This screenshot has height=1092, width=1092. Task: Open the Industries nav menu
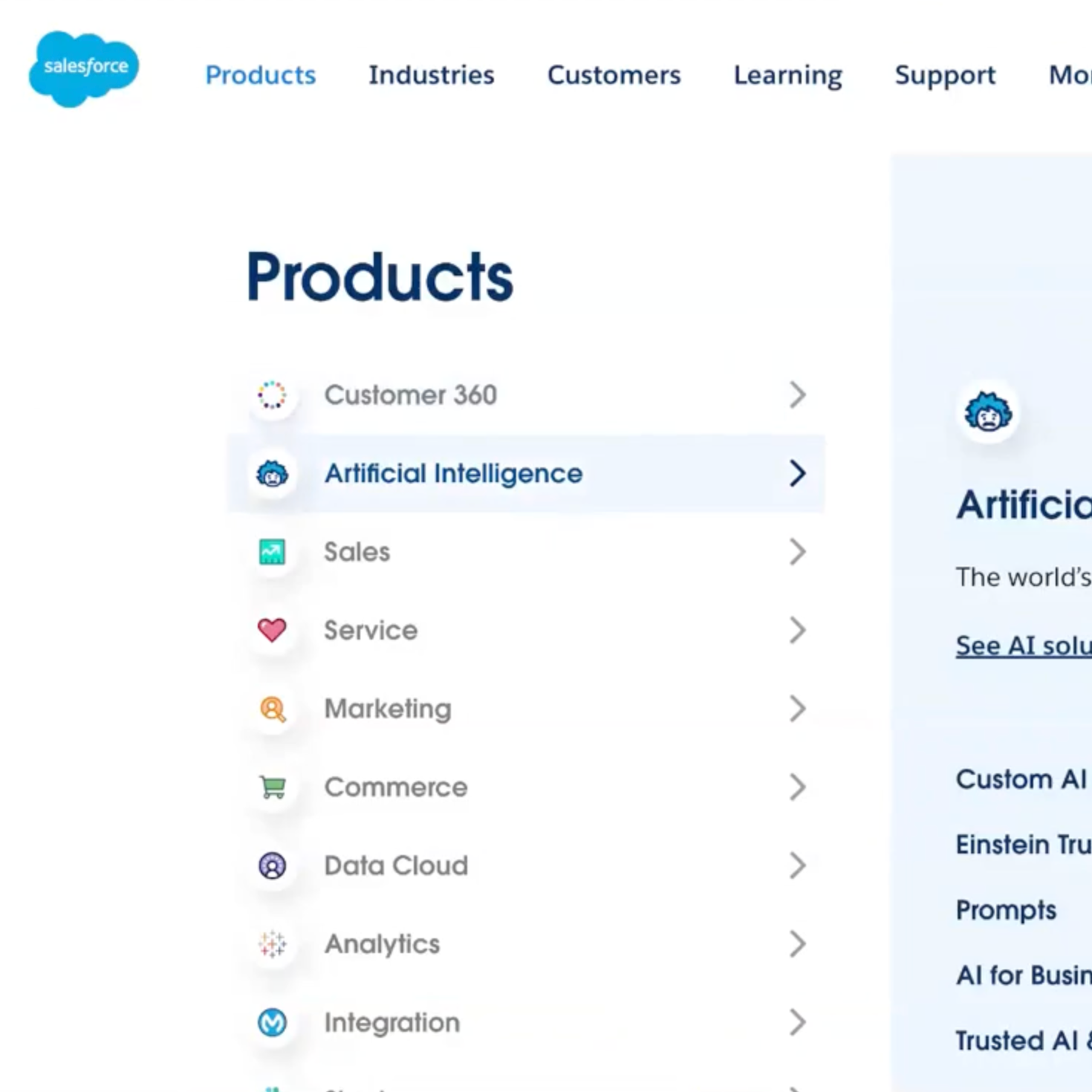coord(432,75)
